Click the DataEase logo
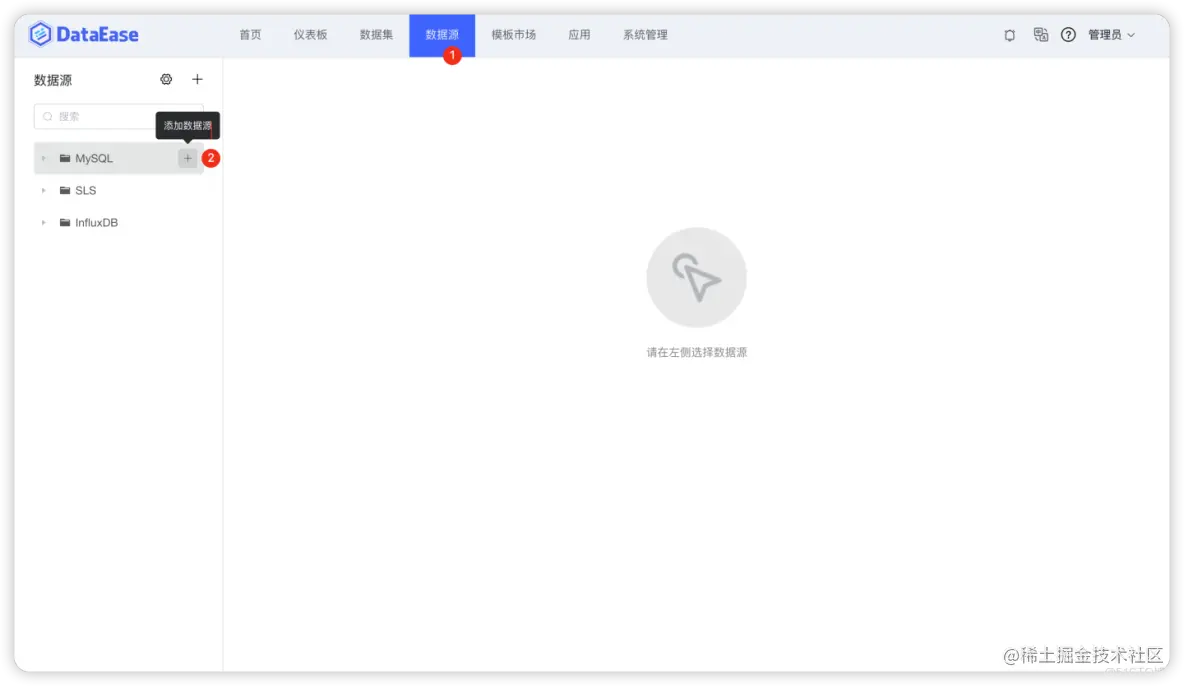1184x686 pixels. (83, 34)
